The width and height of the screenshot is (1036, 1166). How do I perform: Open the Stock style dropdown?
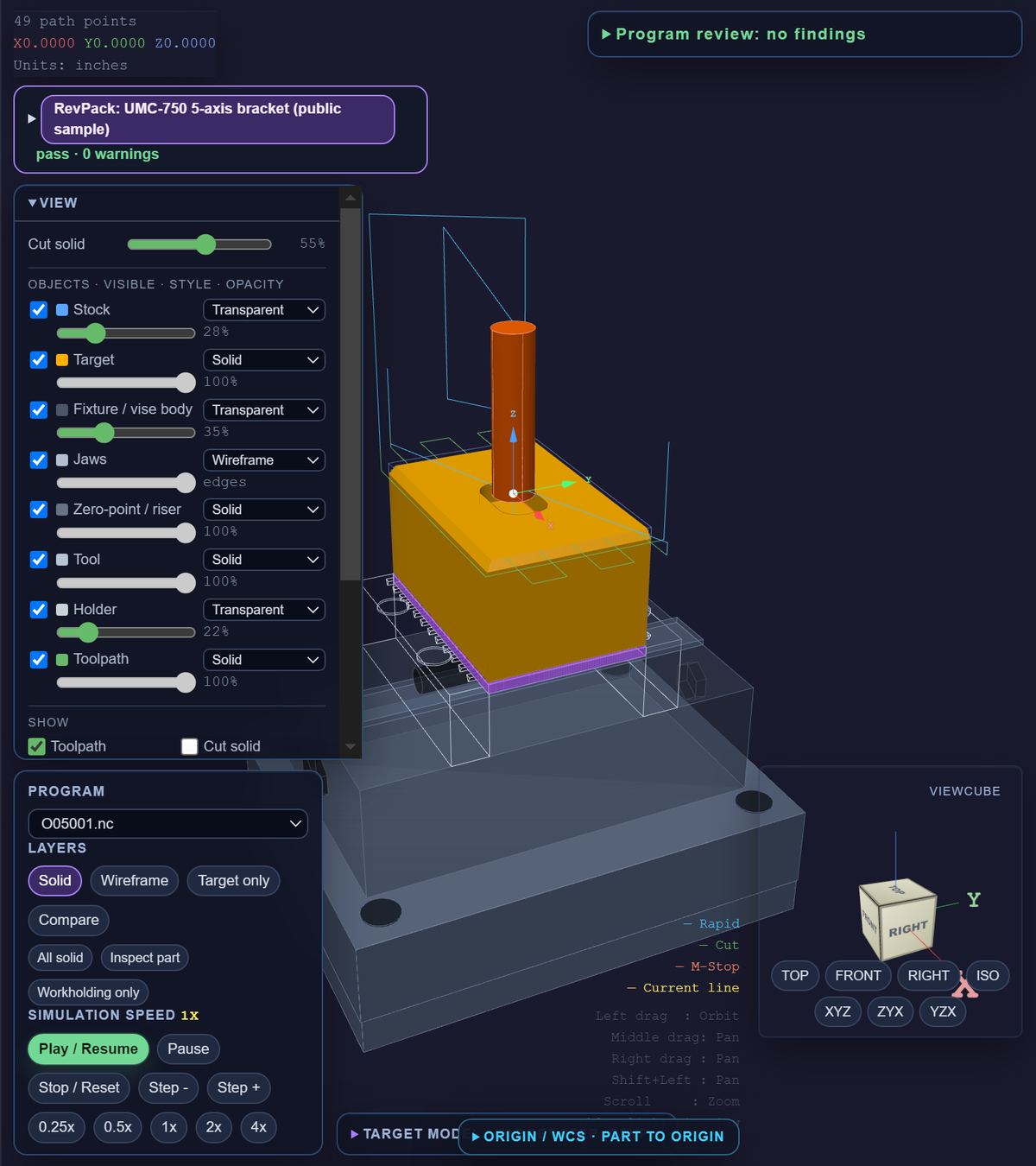264,310
